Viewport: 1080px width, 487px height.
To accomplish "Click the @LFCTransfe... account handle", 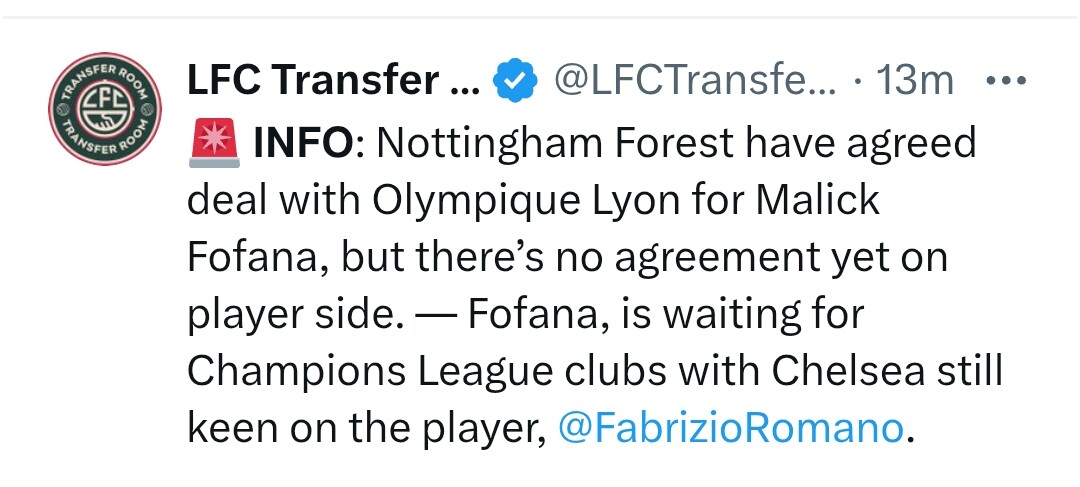I will [x=695, y=82].
